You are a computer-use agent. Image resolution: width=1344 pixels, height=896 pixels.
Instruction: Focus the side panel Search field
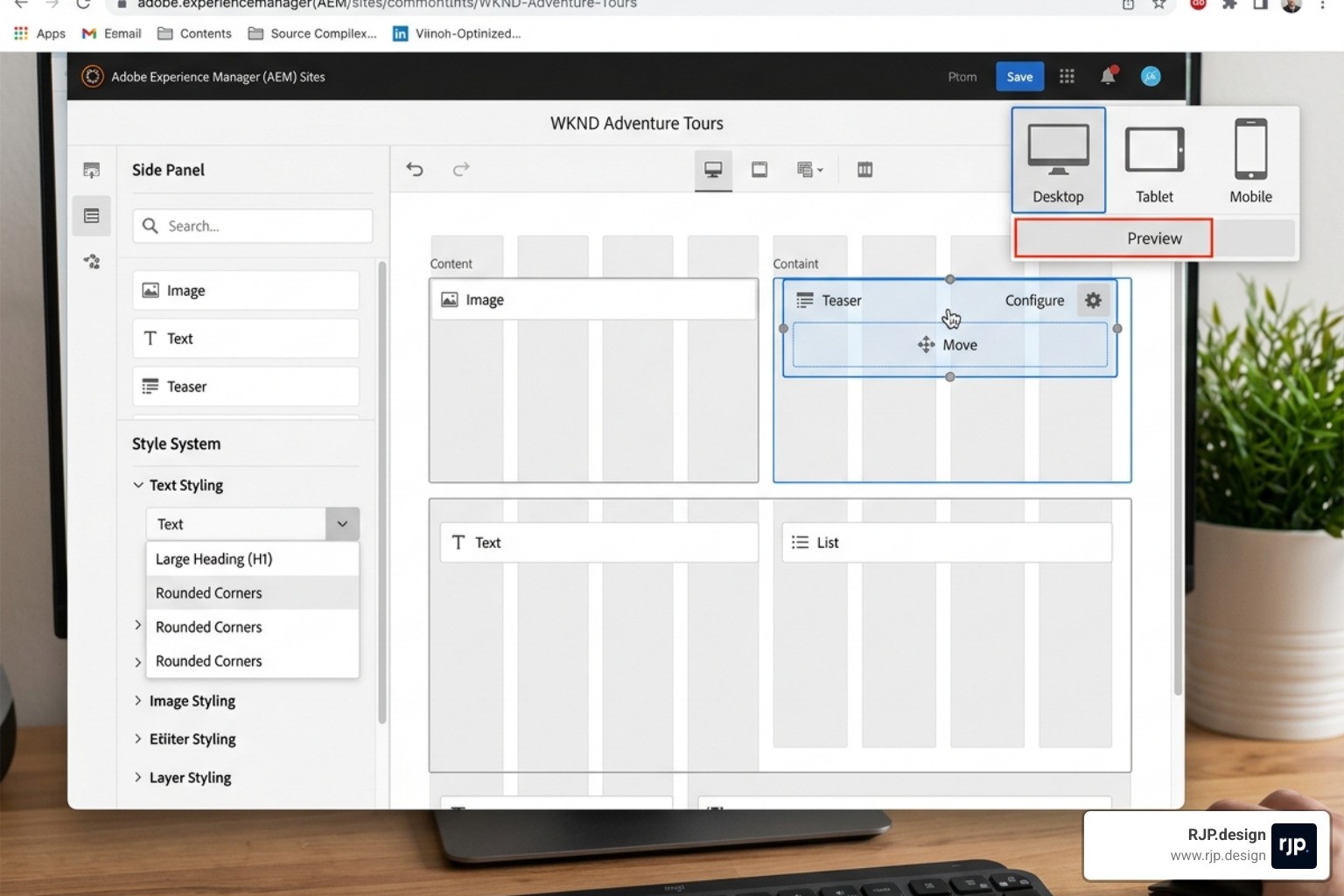coord(252,226)
